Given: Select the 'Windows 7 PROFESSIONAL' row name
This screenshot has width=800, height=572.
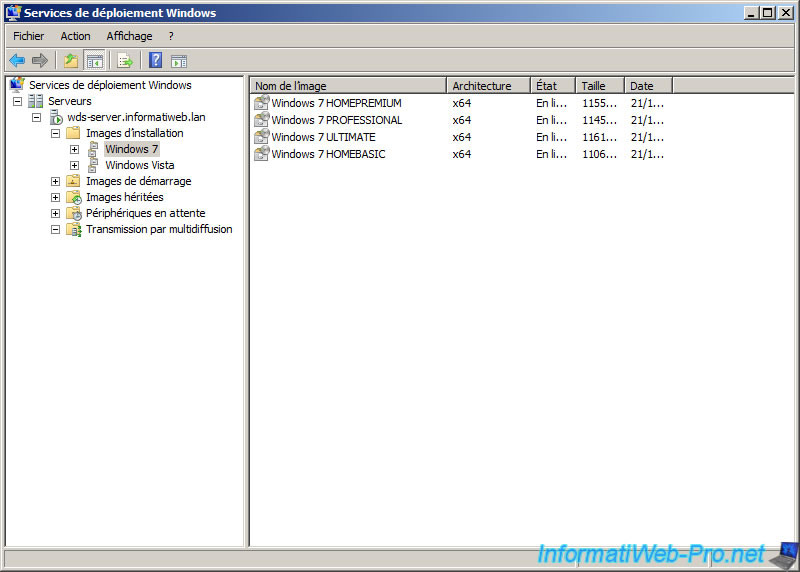Looking at the screenshot, I should [x=337, y=120].
